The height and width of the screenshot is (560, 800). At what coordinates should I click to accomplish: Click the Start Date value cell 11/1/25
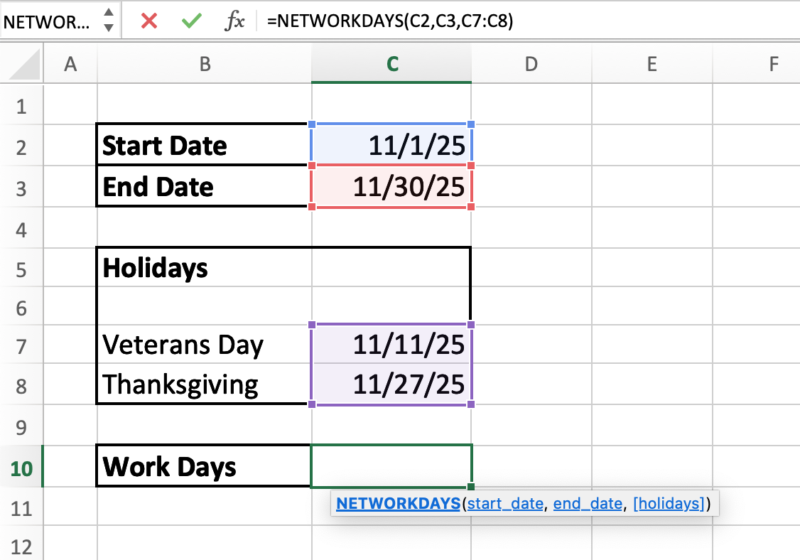pos(392,146)
